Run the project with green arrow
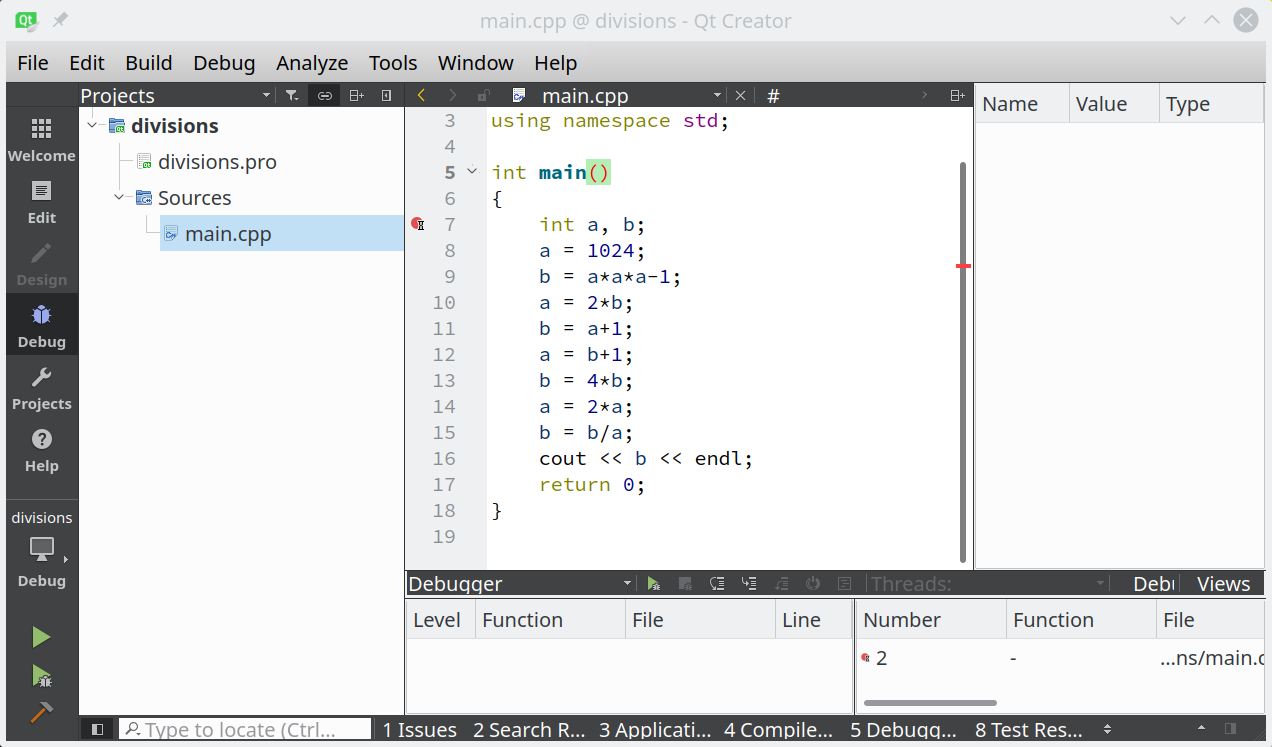Image resolution: width=1272 pixels, height=747 pixels. (x=41, y=637)
